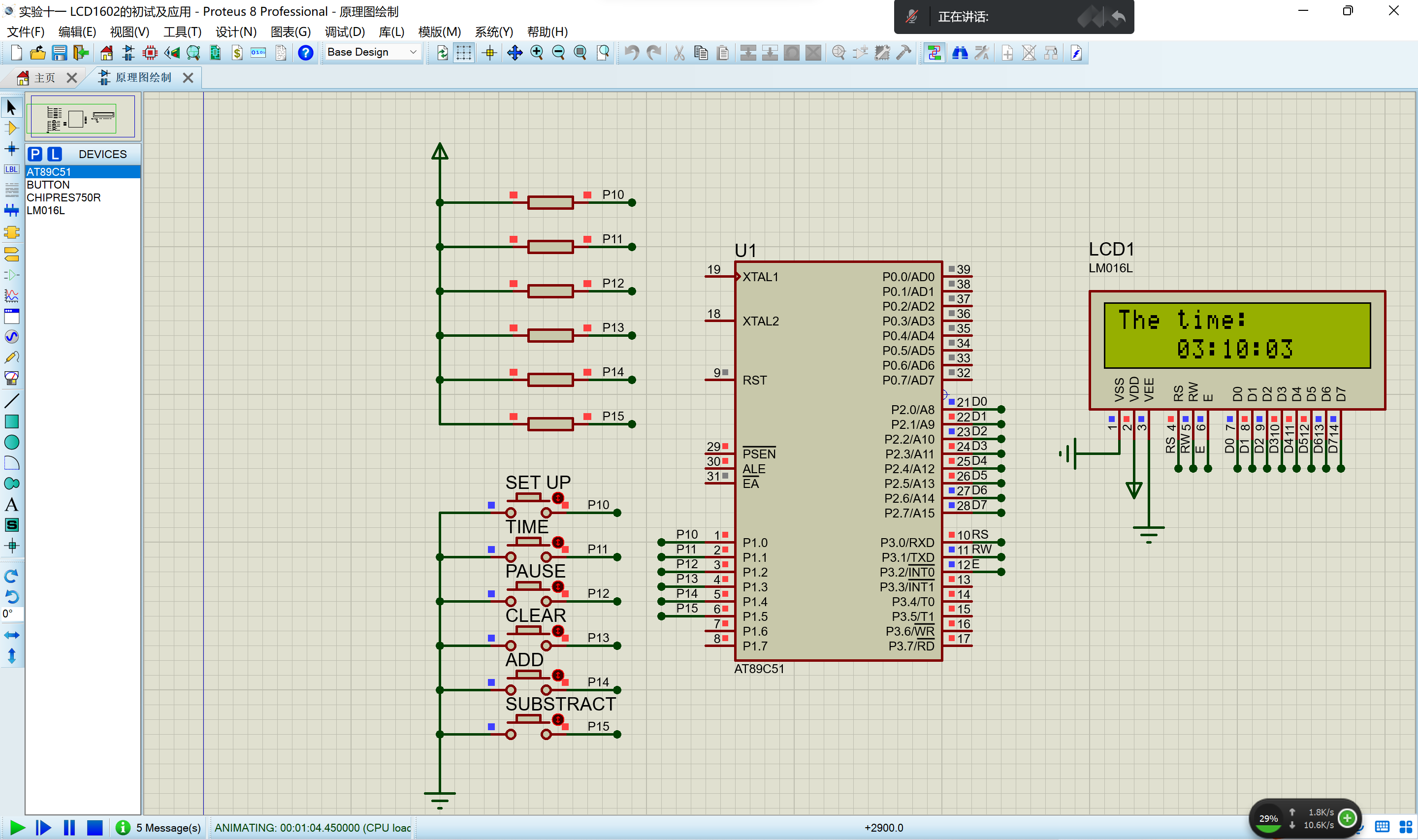1418x840 pixels.
Task: Click the U1 AT89C51 chip body
Action: [838, 461]
